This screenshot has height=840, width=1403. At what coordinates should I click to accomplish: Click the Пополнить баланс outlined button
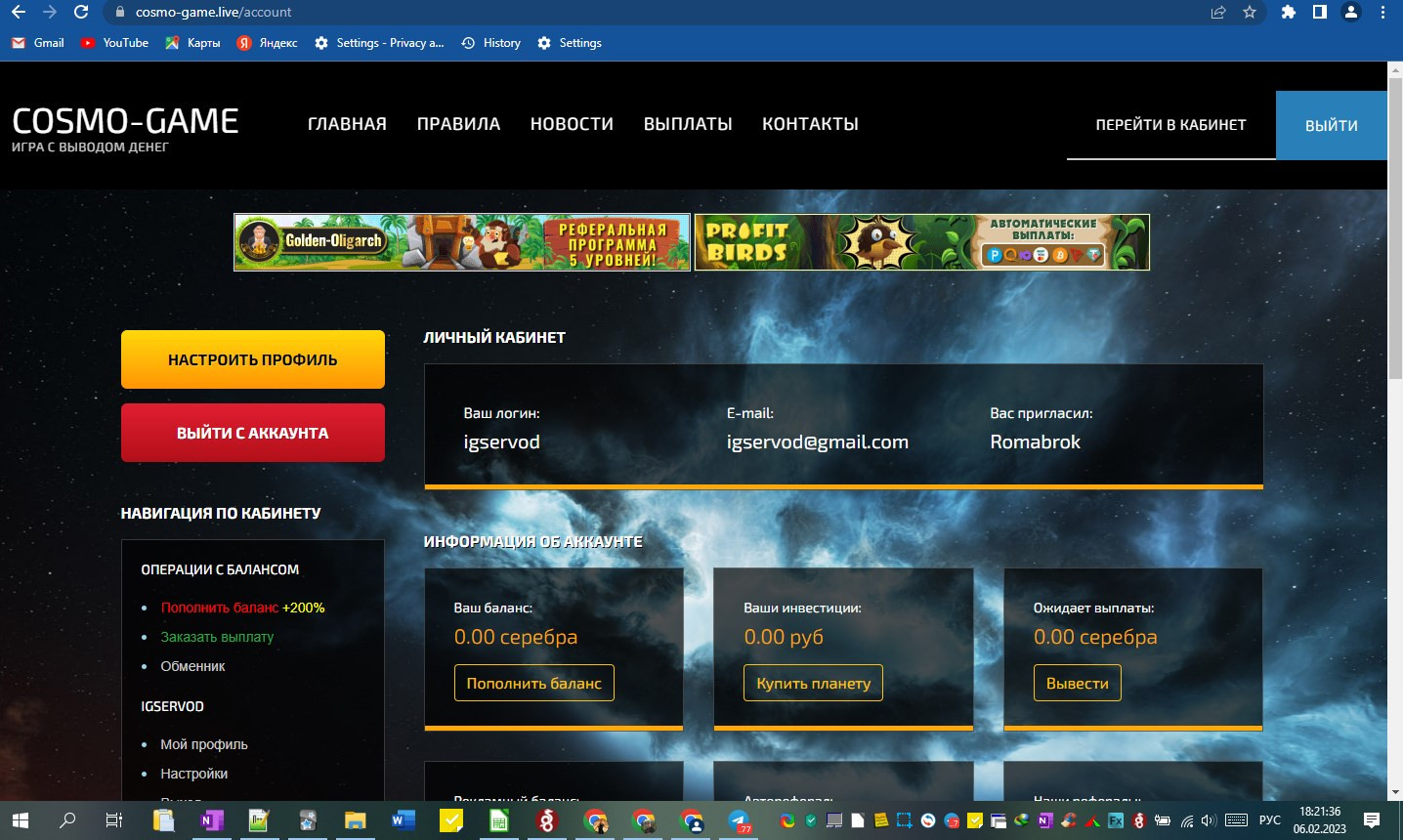click(x=534, y=683)
